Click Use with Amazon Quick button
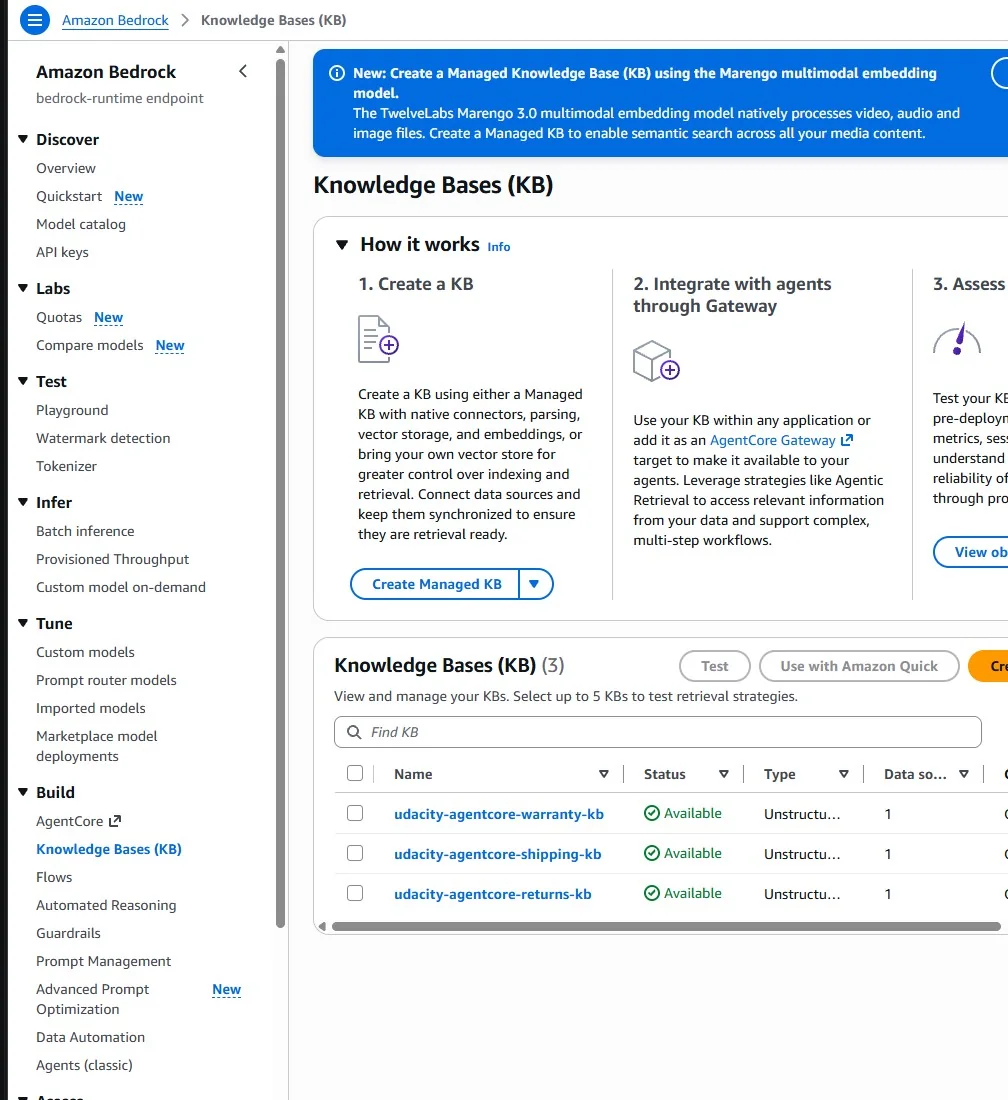Viewport: 1008px width, 1100px height. click(x=859, y=666)
